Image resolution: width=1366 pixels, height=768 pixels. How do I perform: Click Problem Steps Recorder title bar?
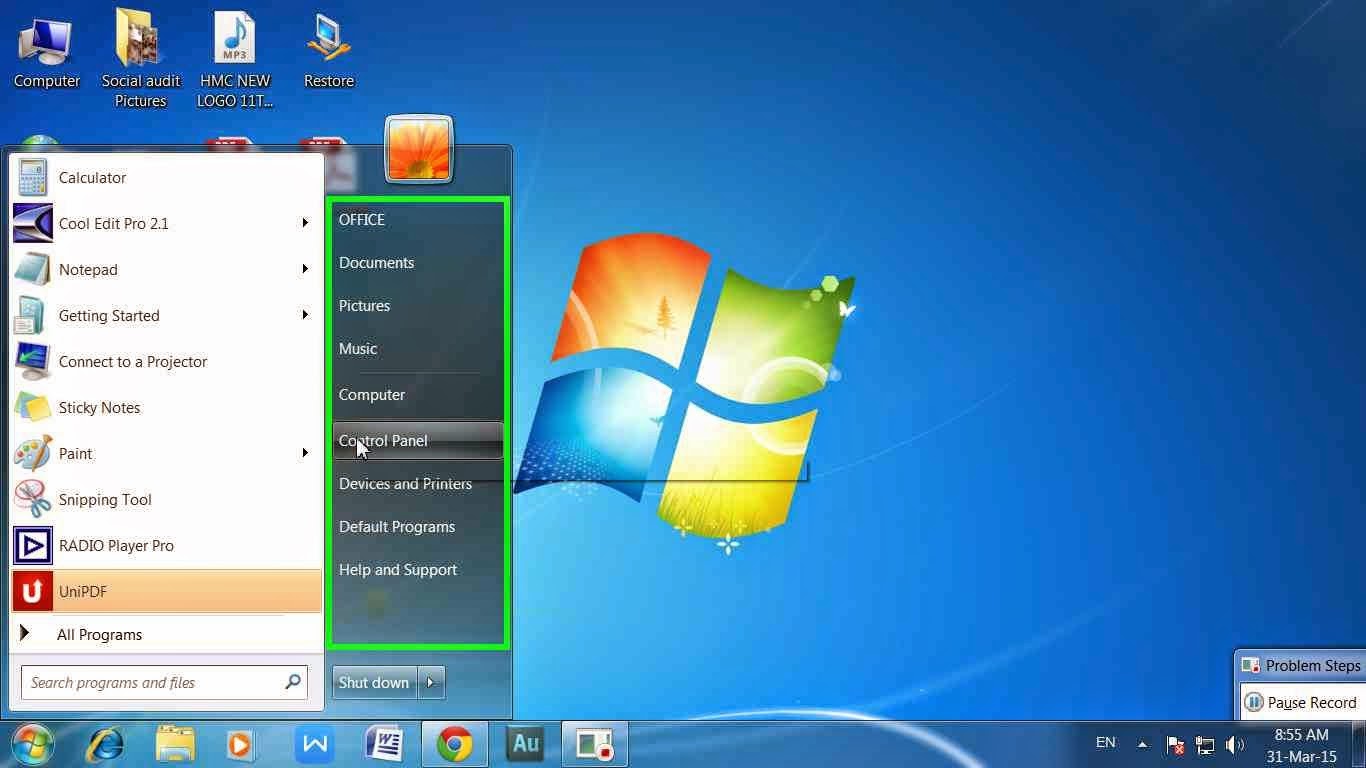[x=1301, y=666]
